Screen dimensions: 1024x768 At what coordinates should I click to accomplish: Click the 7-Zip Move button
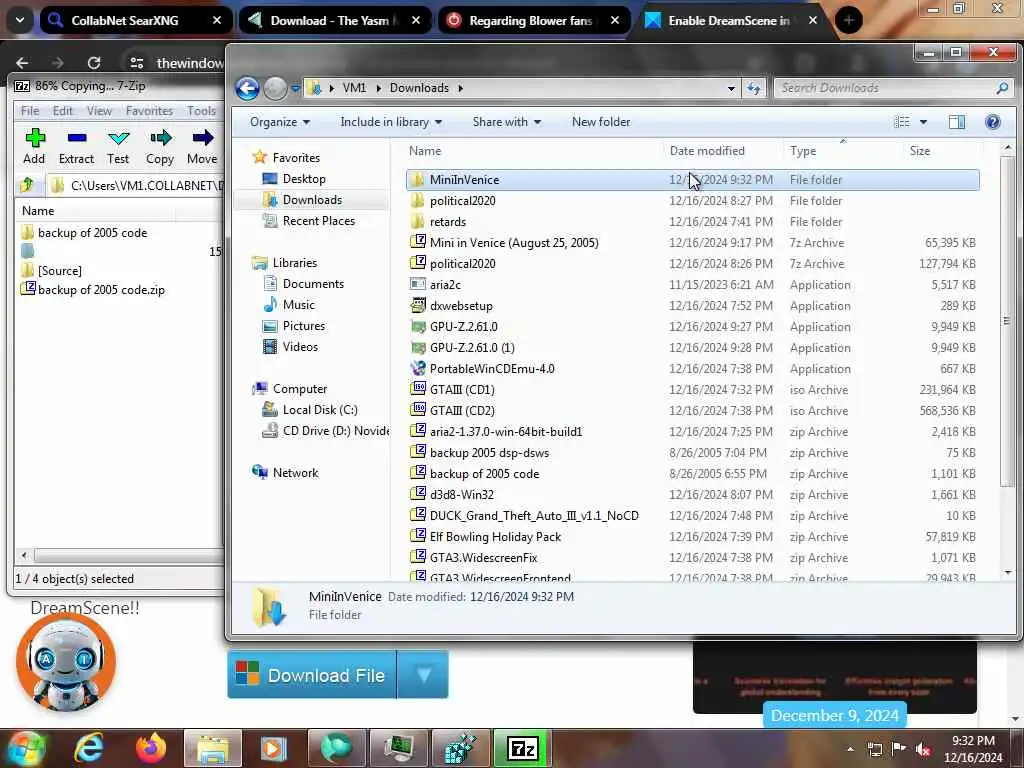(x=202, y=146)
